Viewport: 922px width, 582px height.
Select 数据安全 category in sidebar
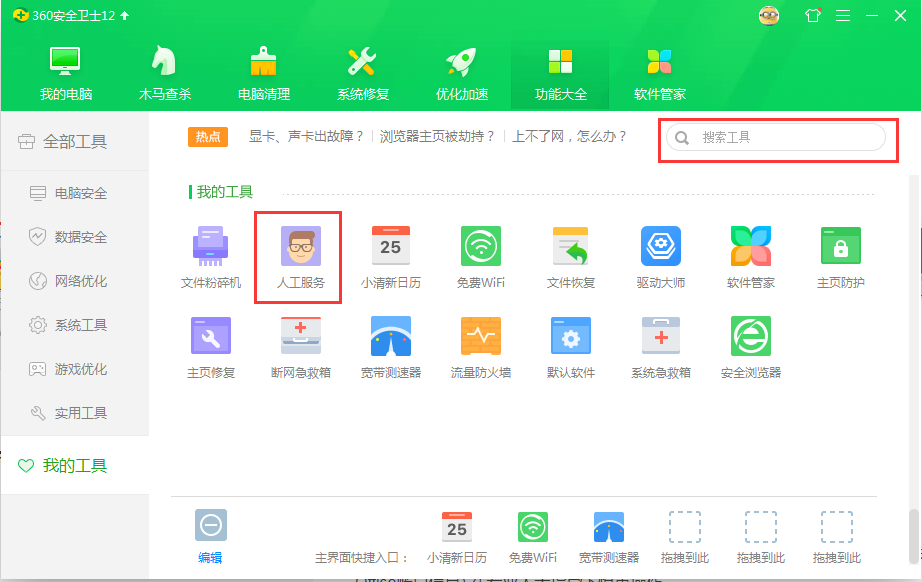(75, 237)
